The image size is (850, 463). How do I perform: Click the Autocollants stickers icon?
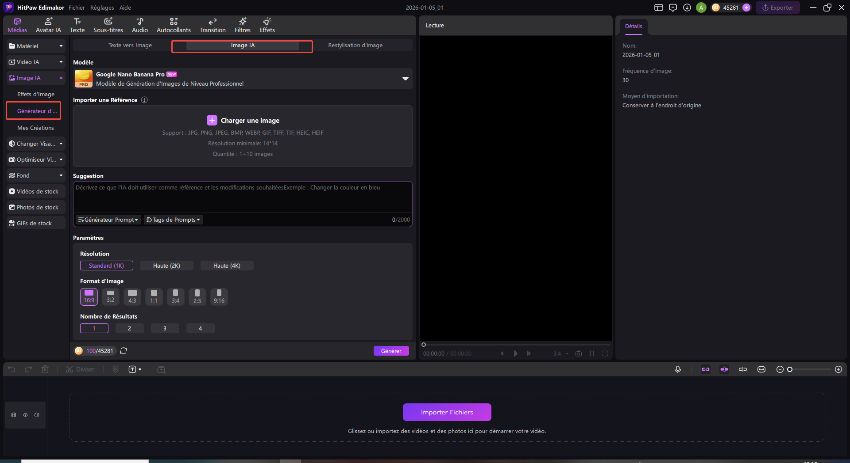click(174, 24)
